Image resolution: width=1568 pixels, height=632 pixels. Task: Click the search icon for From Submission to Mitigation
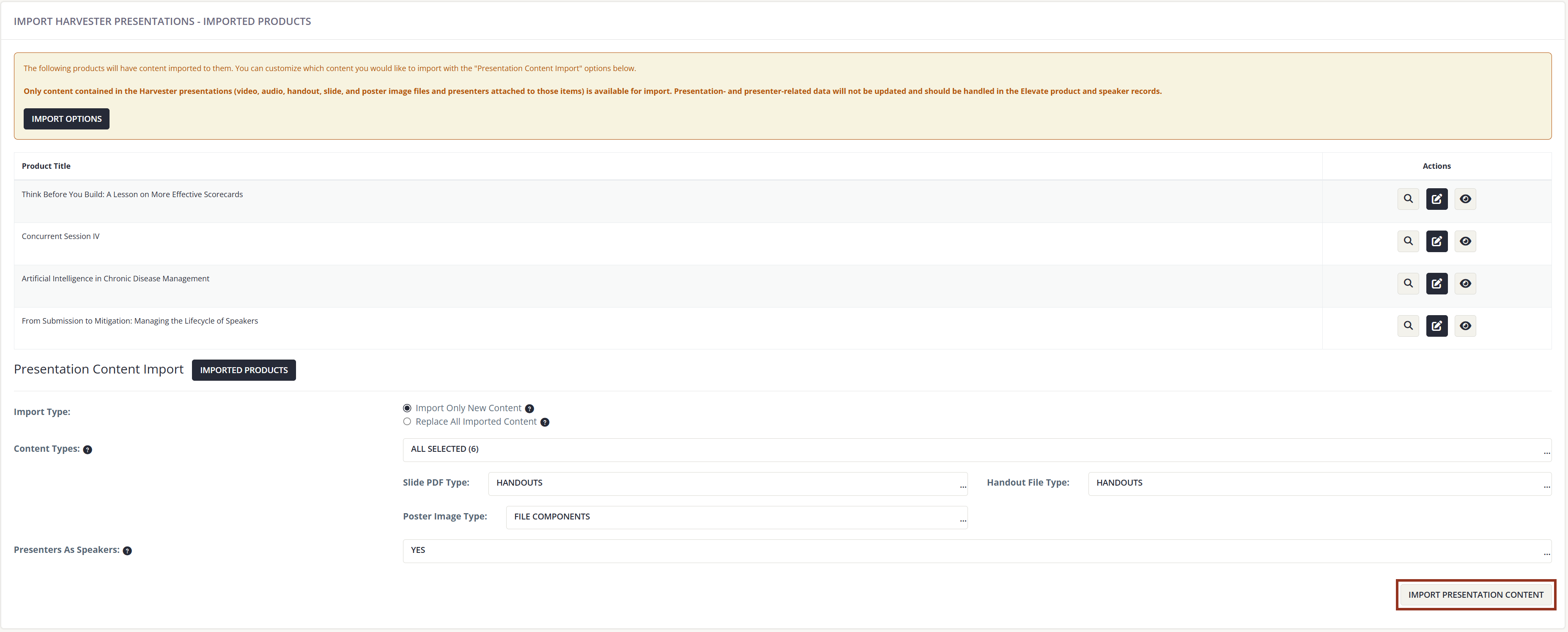click(x=1408, y=326)
